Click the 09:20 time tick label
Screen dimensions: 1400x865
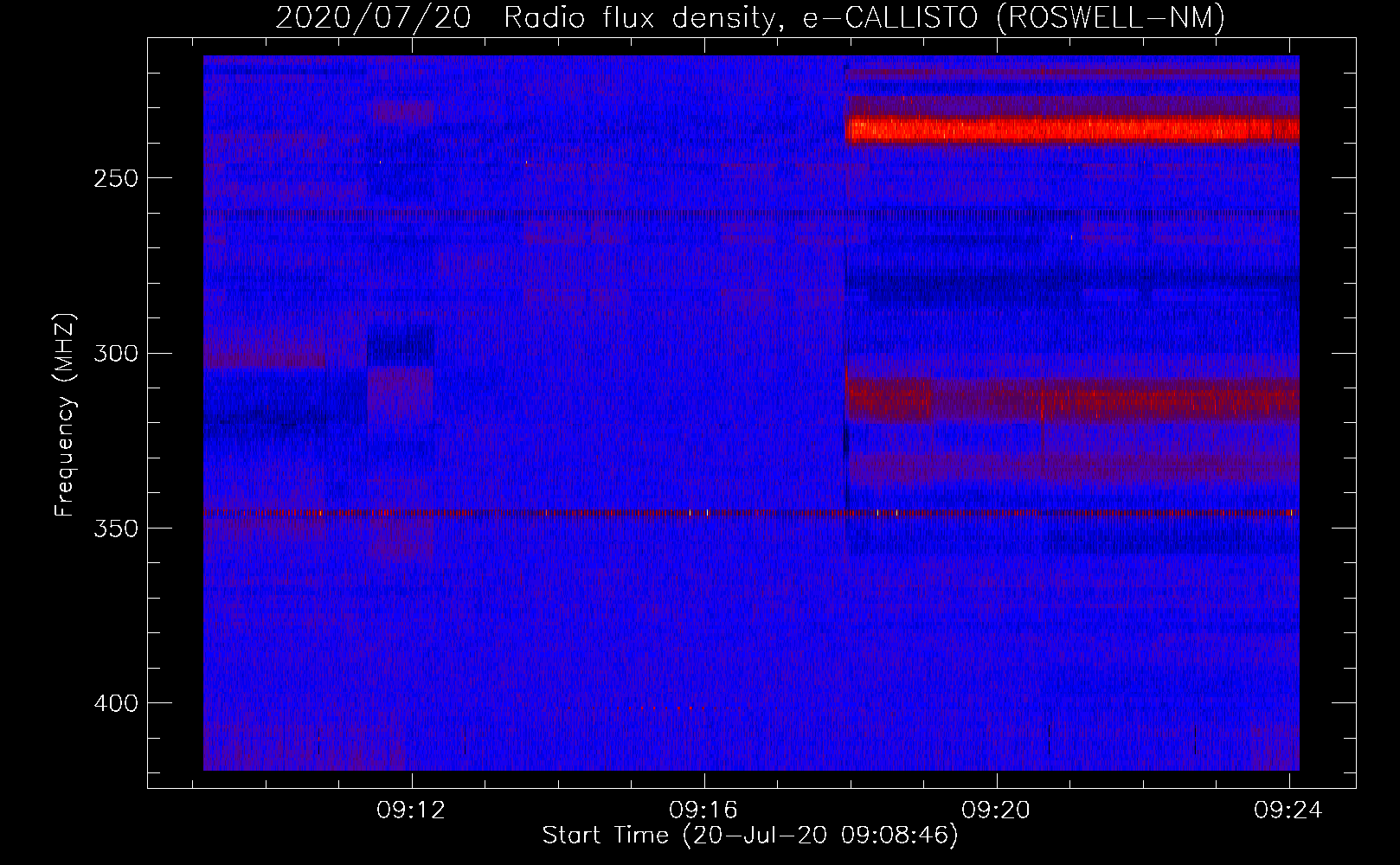[996, 810]
